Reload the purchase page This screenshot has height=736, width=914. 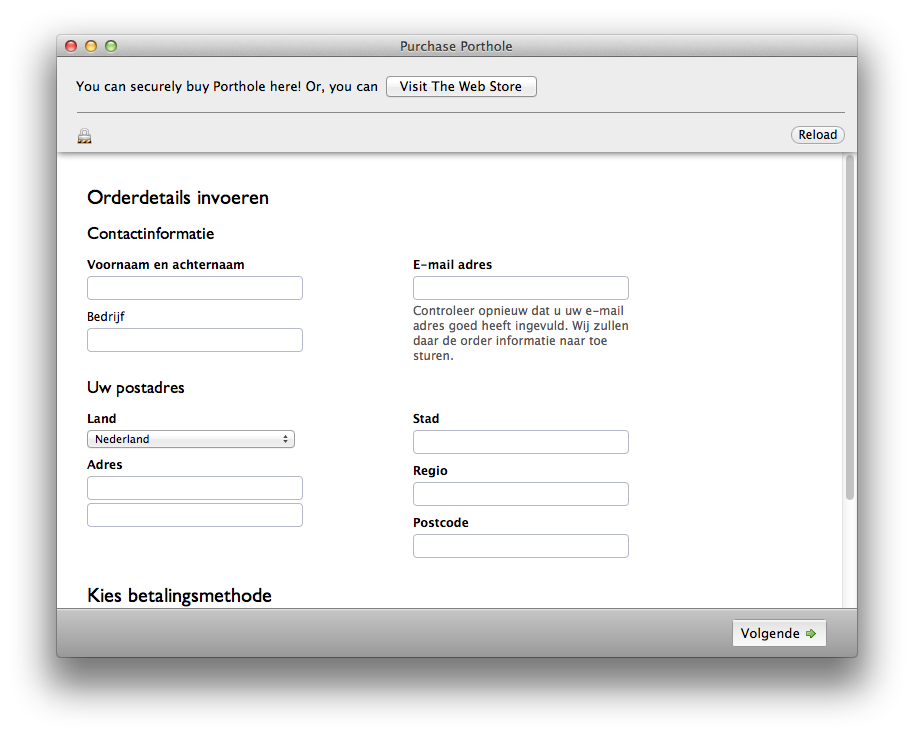click(x=817, y=135)
